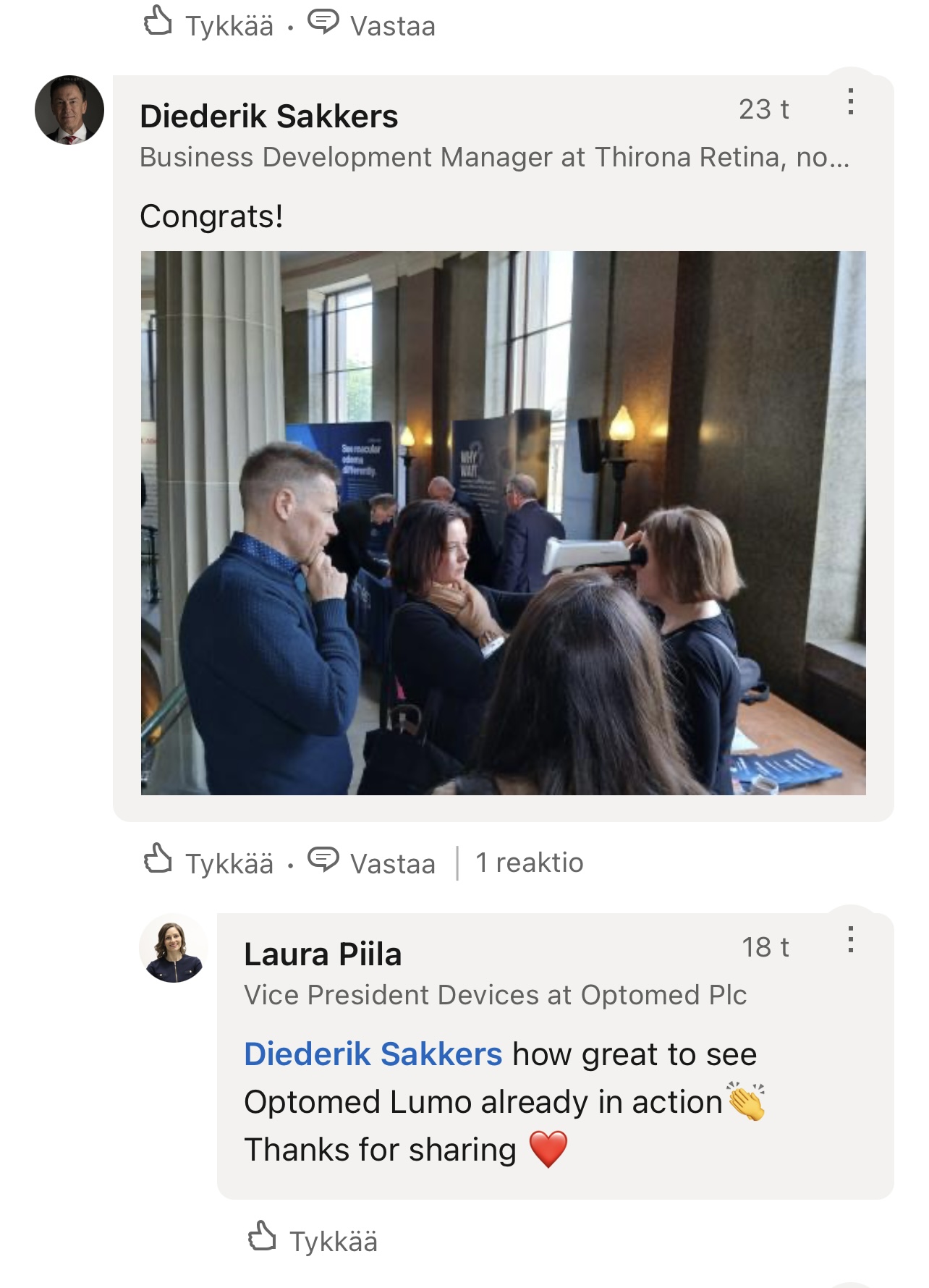The height and width of the screenshot is (1288, 929).
Task: Open three-dot menu on Diederik's comment
Action: click(x=851, y=102)
